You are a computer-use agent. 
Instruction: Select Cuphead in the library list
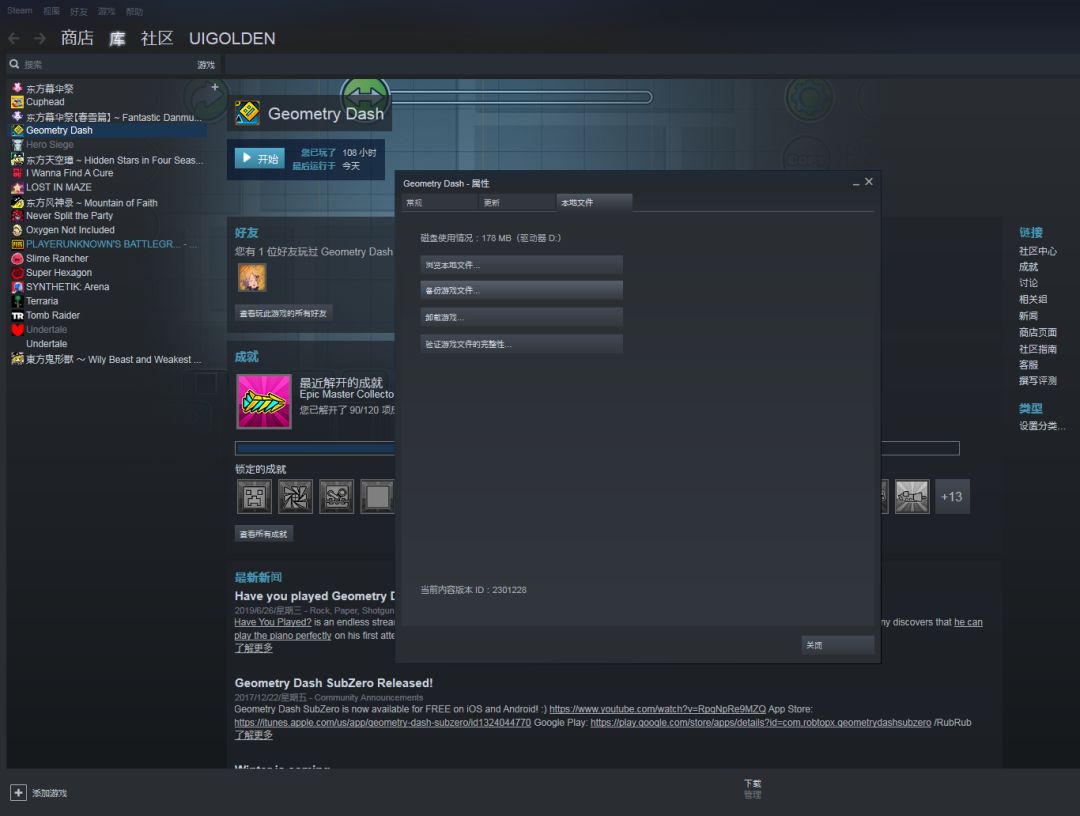point(45,102)
